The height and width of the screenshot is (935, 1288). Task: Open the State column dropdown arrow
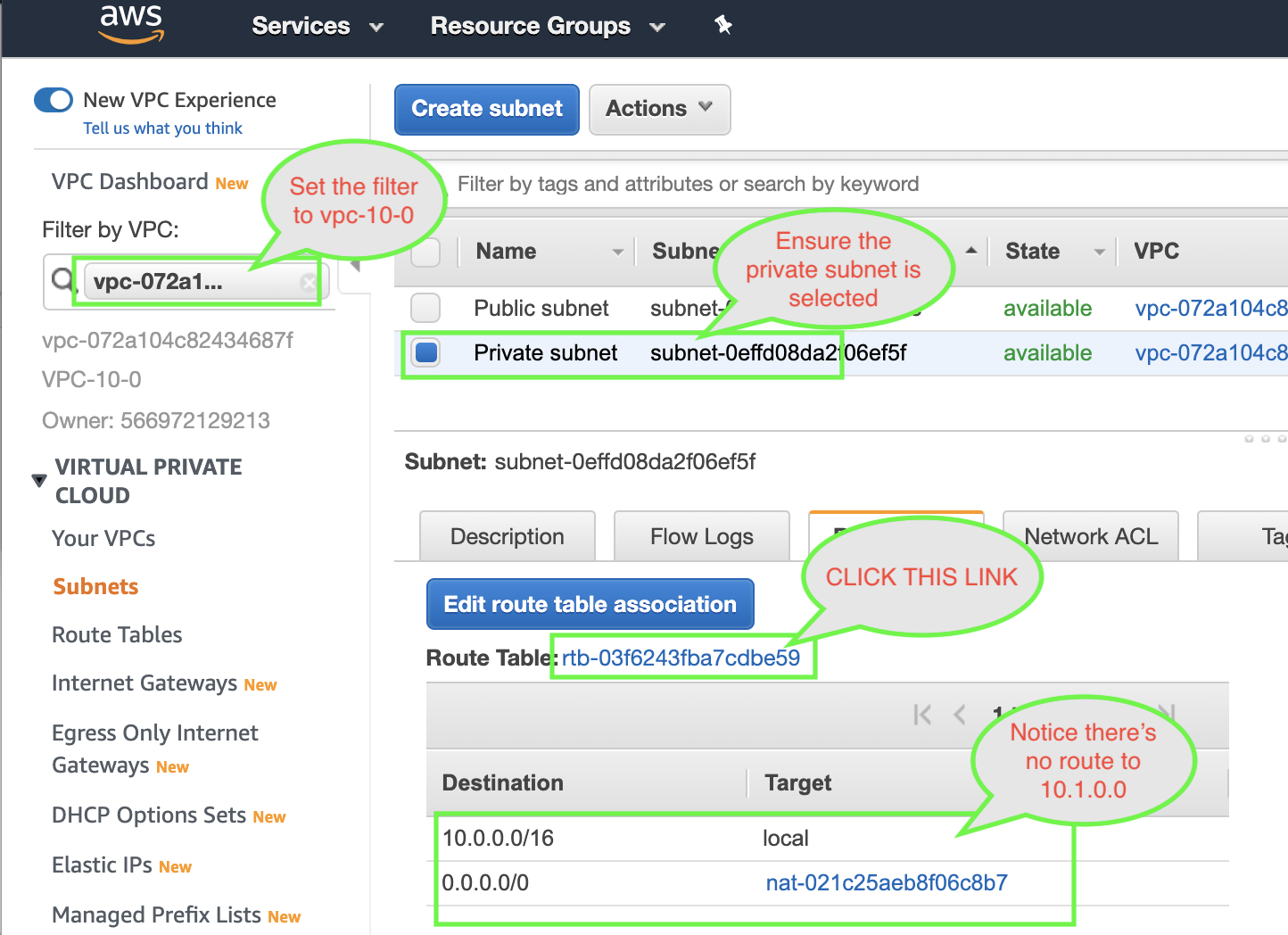[1100, 252]
